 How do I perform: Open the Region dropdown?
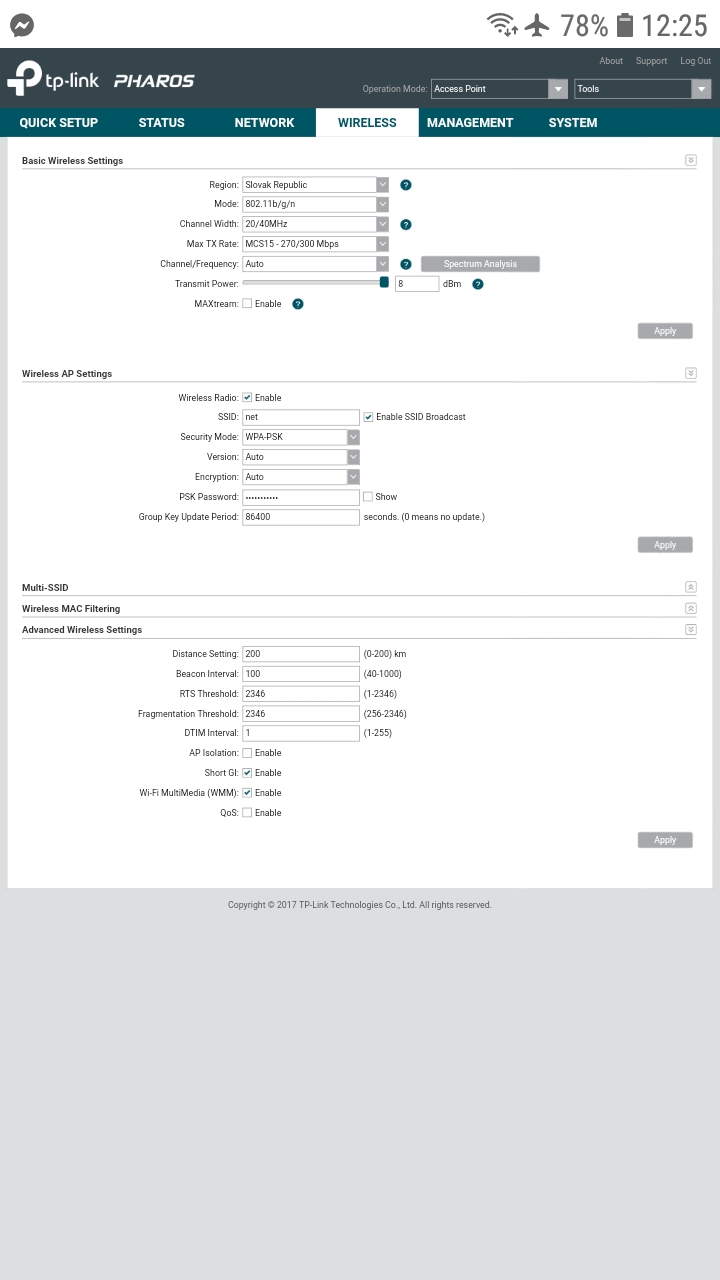click(x=315, y=185)
